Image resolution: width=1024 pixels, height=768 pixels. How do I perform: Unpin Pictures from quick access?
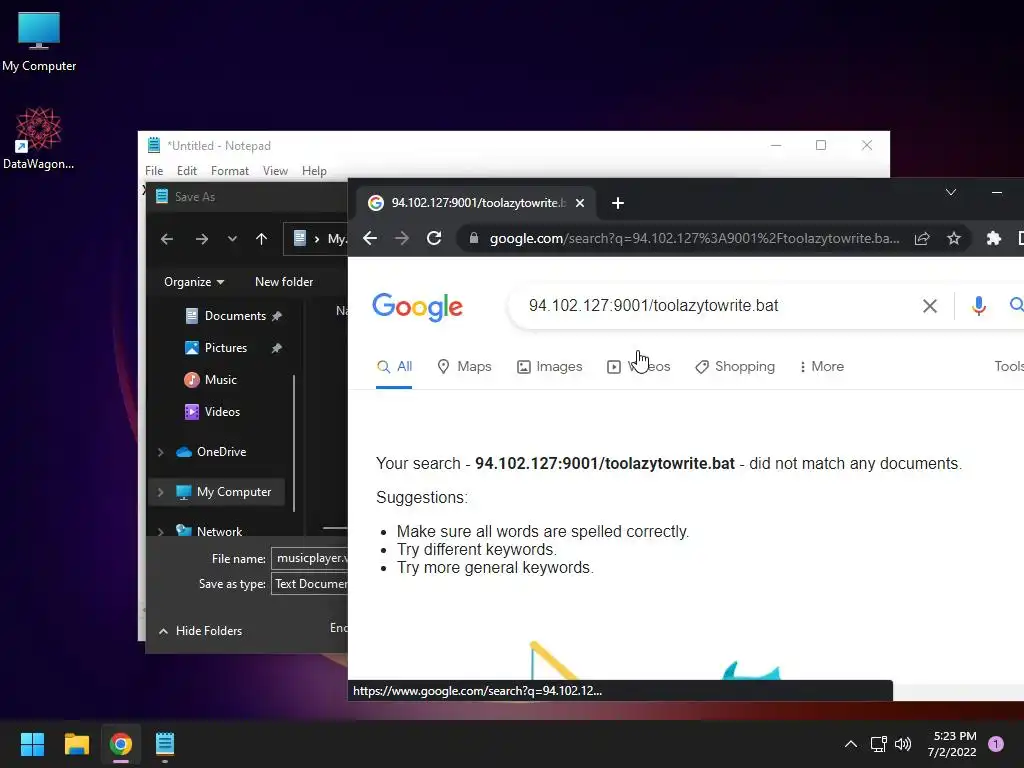point(277,348)
